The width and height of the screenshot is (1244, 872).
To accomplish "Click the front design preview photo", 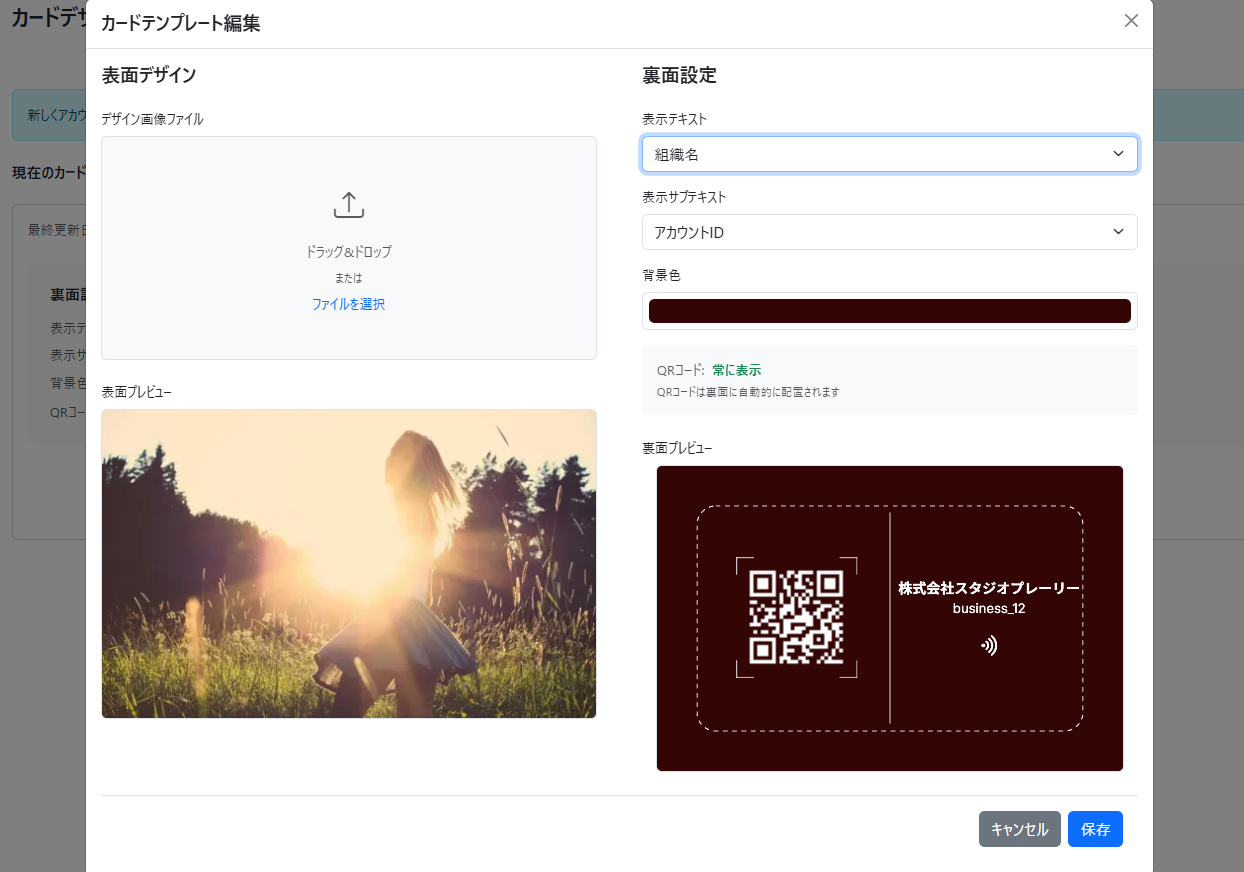I will pos(349,563).
